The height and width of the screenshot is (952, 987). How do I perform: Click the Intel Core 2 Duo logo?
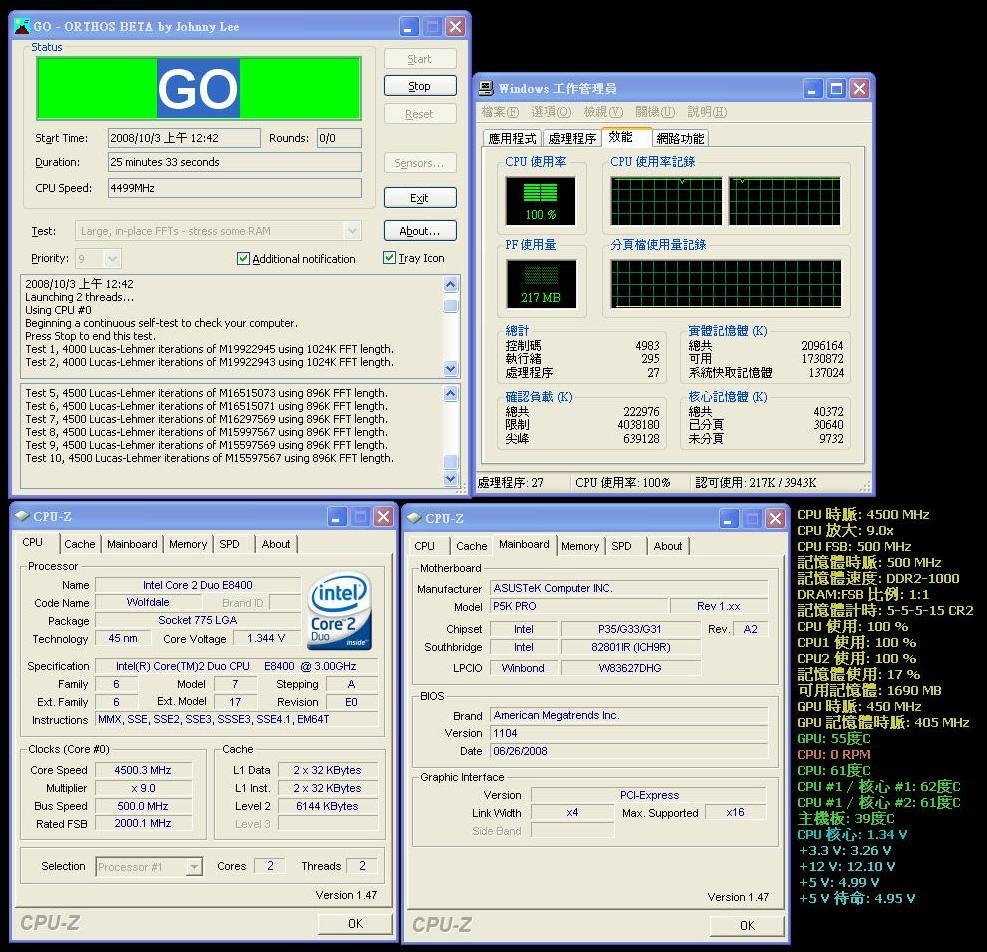pos(341,611)
